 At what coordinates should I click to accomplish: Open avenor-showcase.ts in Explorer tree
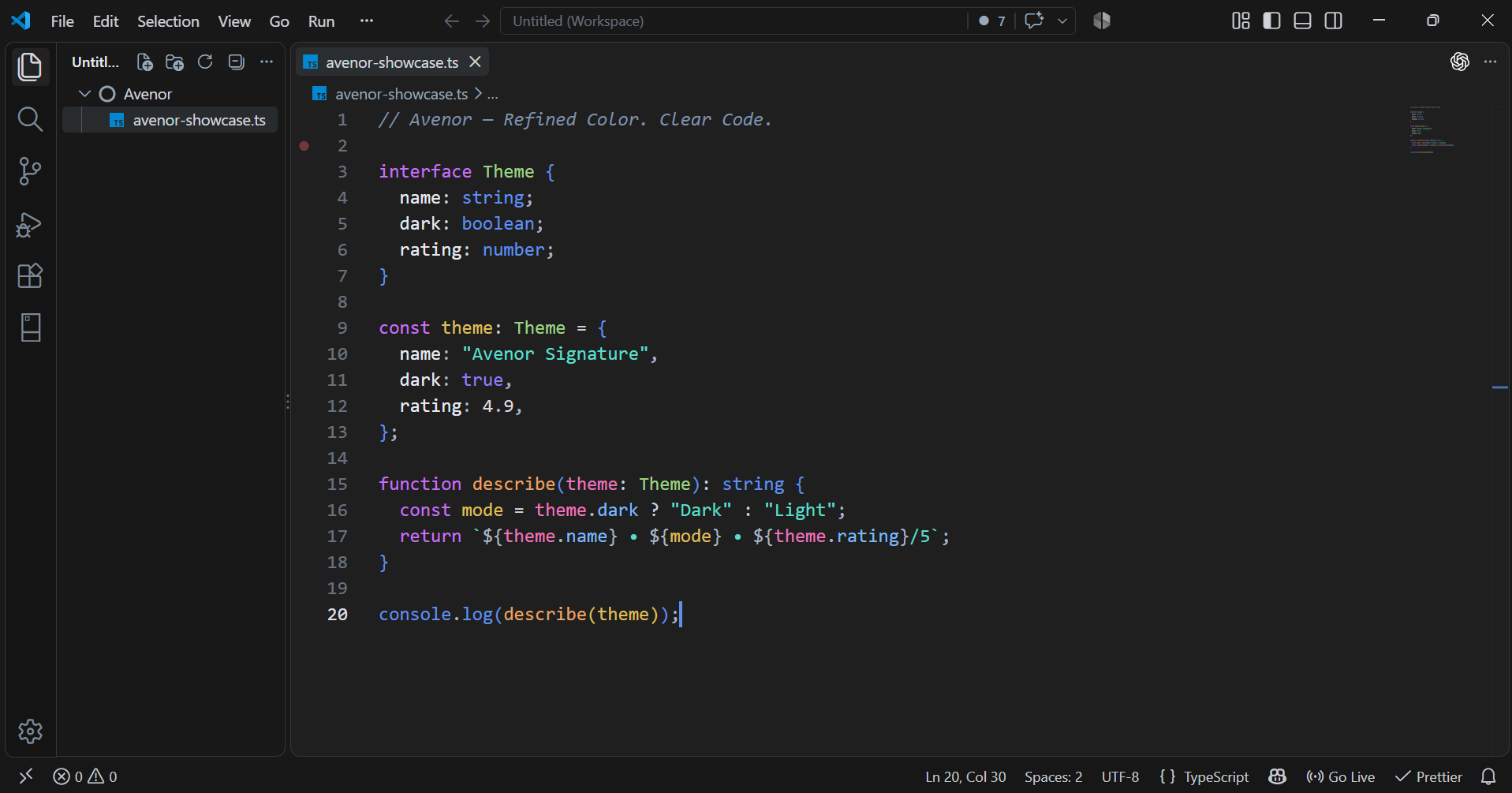tap(170, 120)
